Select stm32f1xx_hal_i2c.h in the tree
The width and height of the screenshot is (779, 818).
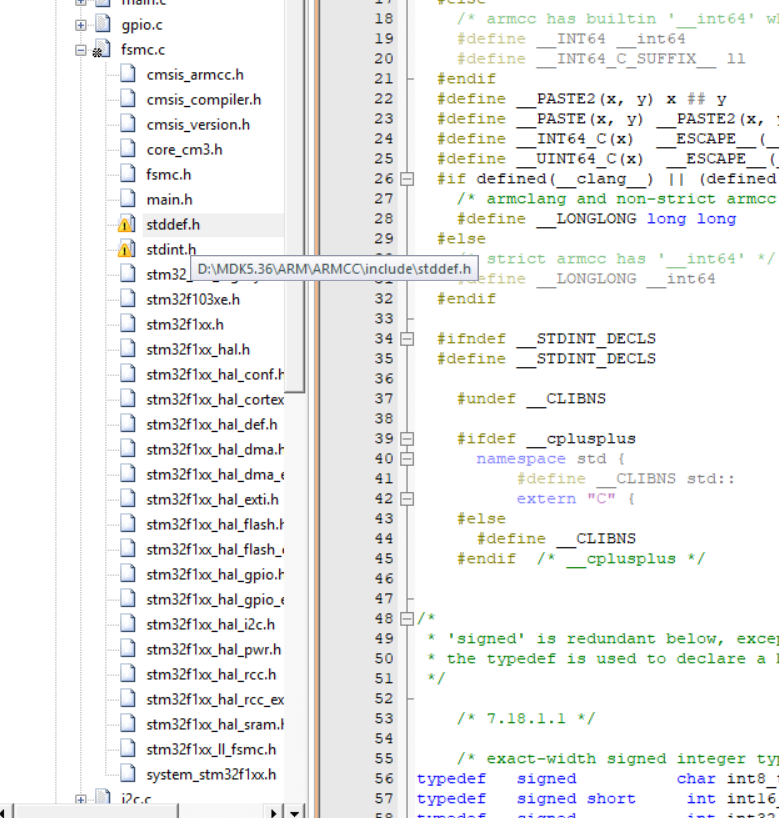pyautogui.click(x=210, y=624)
